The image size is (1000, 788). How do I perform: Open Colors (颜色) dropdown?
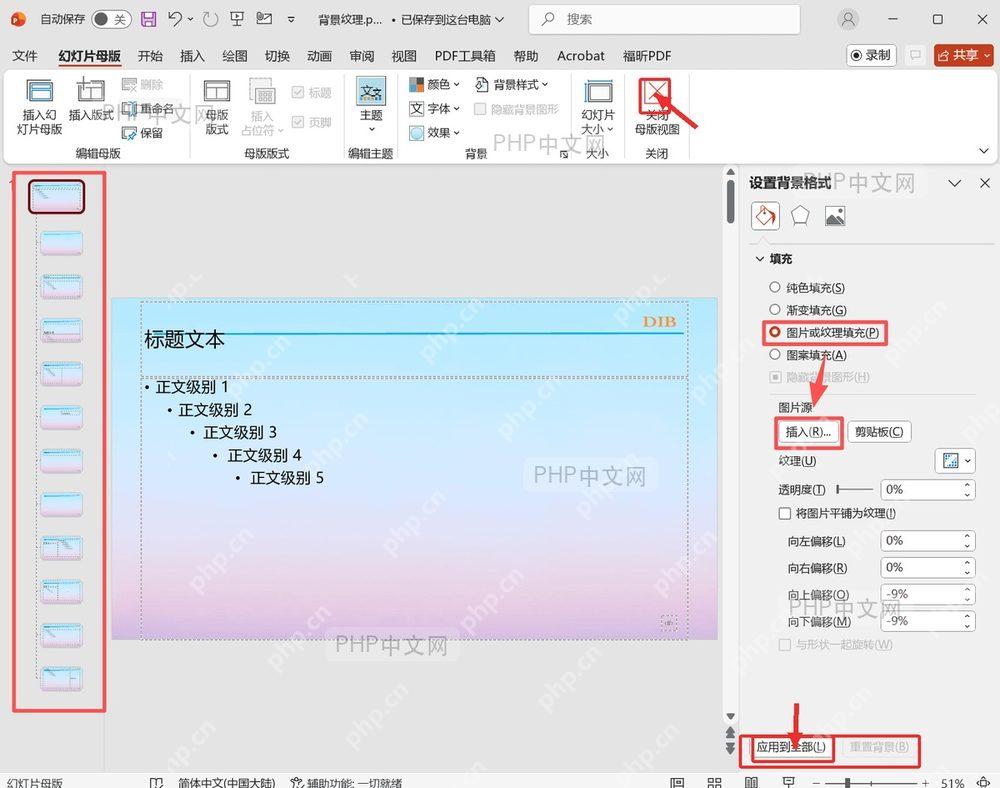click(x=434, y=84)
